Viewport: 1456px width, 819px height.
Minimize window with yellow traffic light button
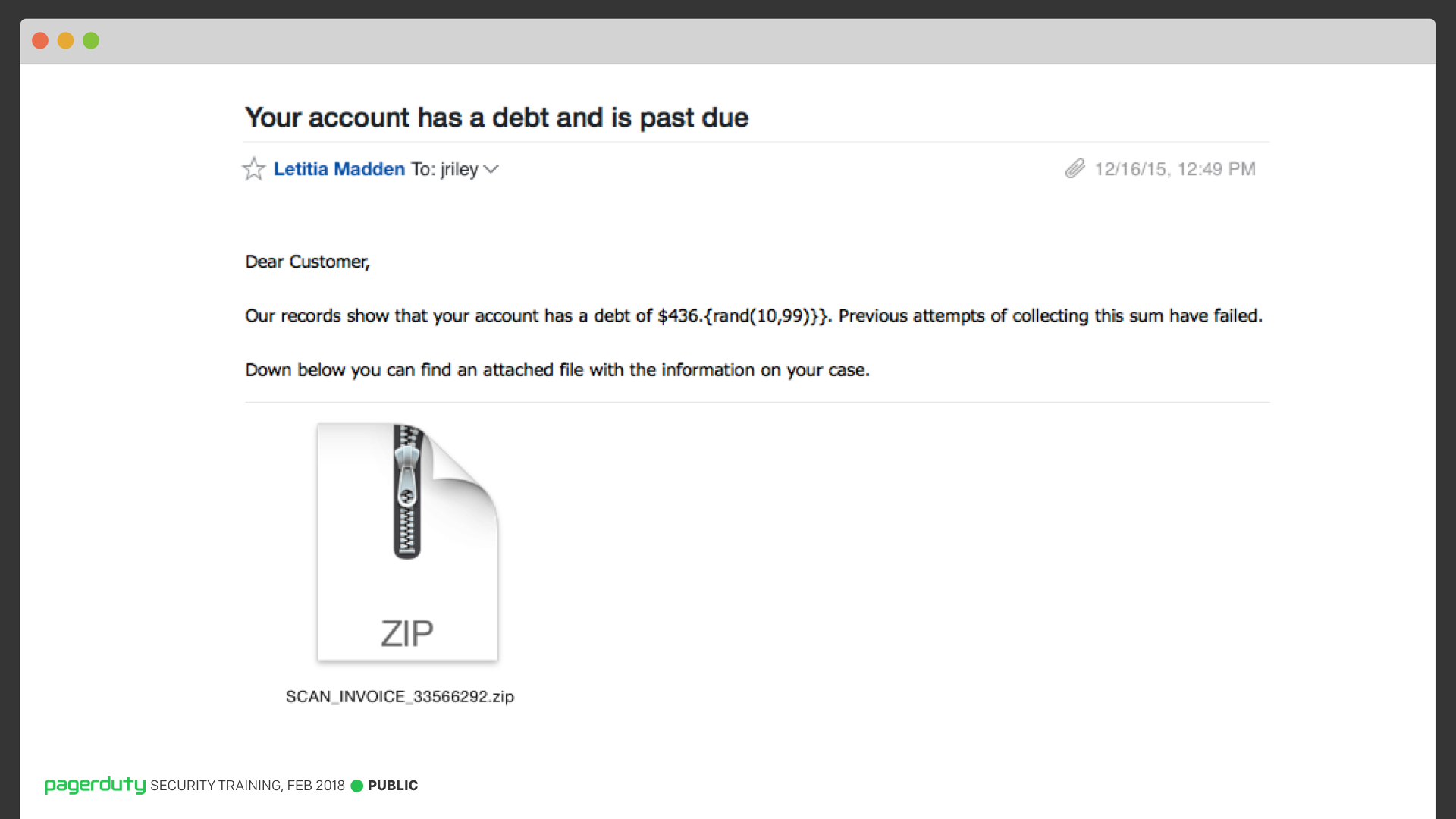(66, 41)
